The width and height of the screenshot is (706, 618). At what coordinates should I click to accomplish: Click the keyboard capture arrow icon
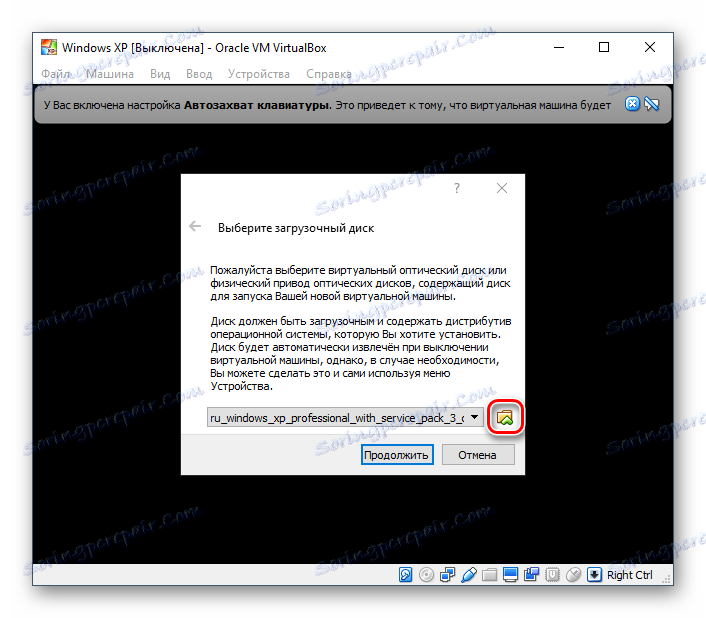(x=594, y=575)
